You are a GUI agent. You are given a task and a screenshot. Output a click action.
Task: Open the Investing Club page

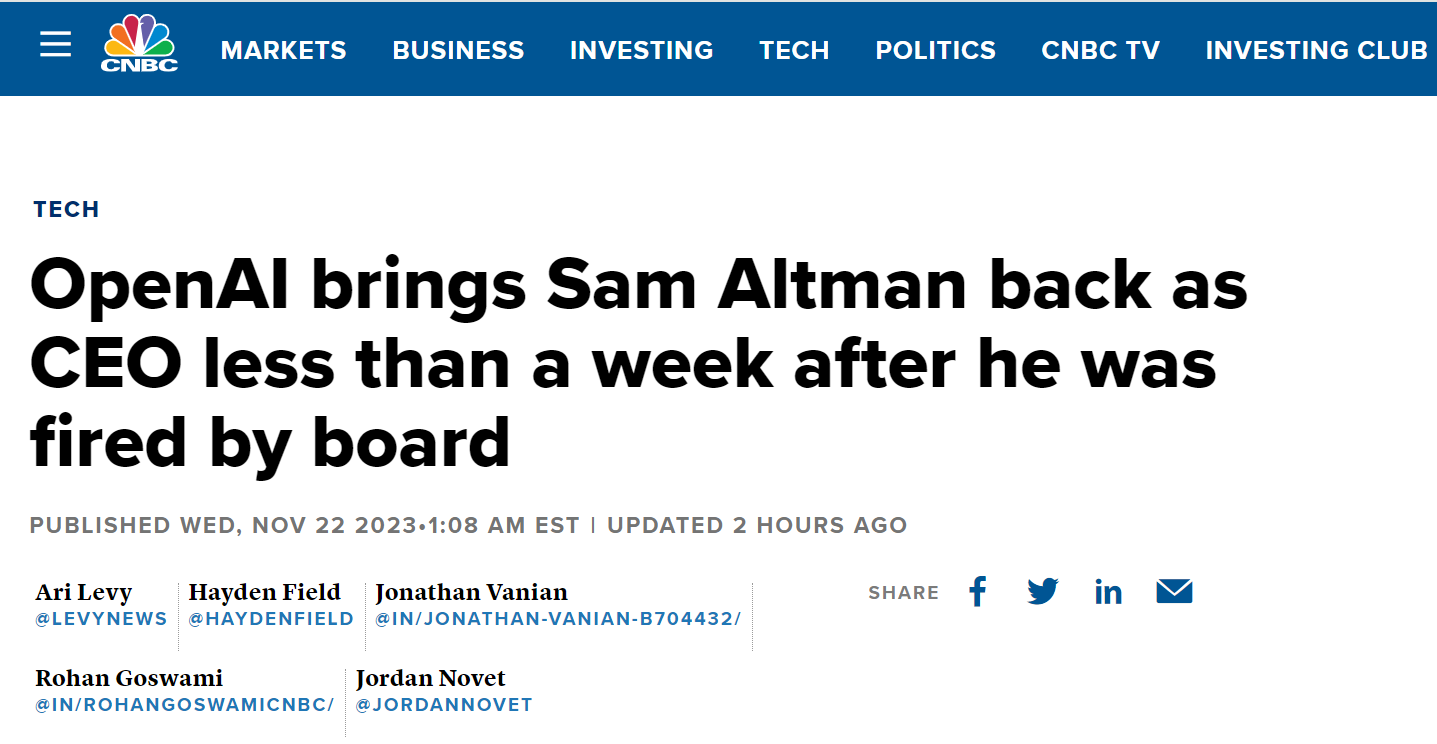1316,50
